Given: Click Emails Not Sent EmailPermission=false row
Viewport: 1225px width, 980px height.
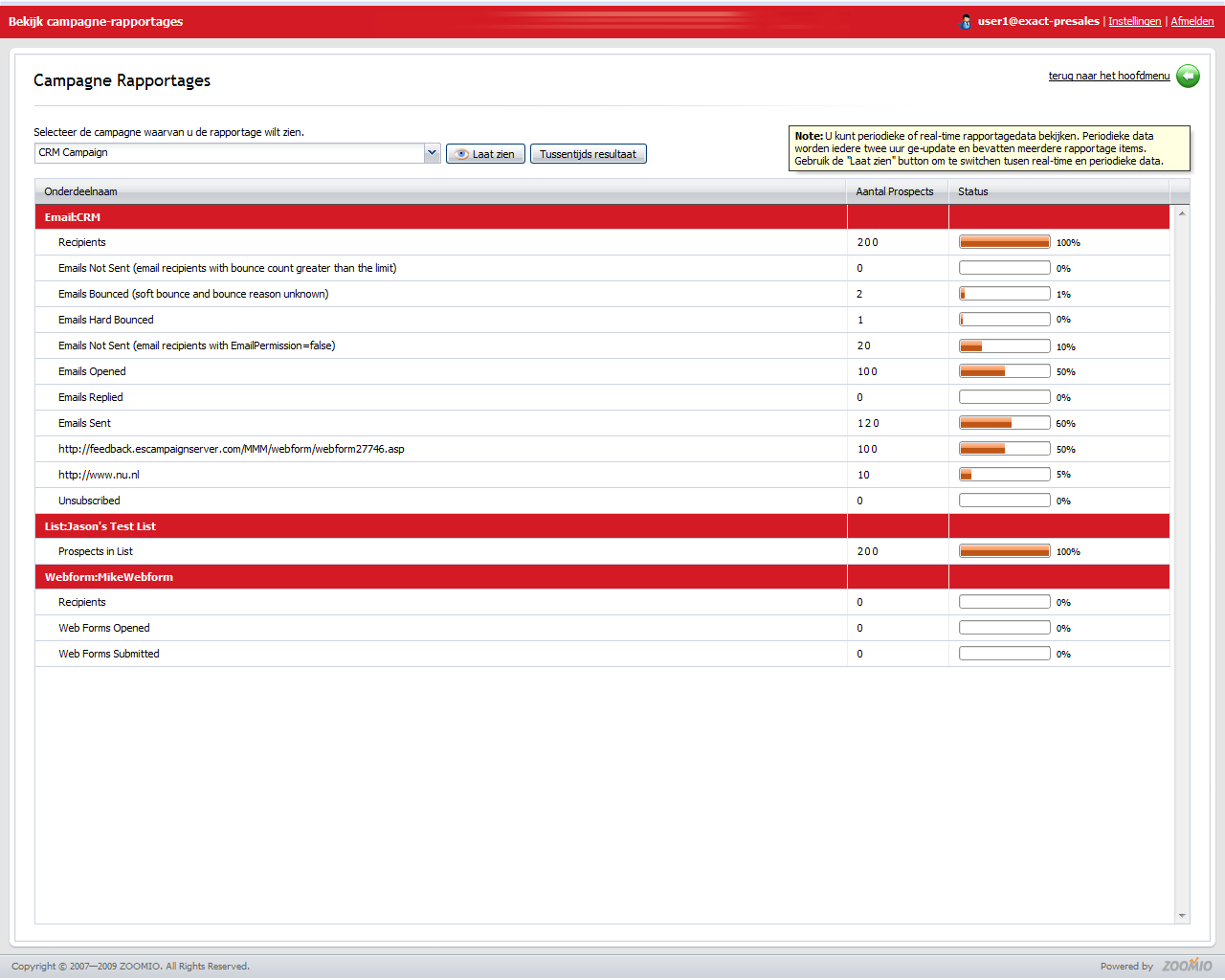Looking at the screenshot, I should coord(602,345).
